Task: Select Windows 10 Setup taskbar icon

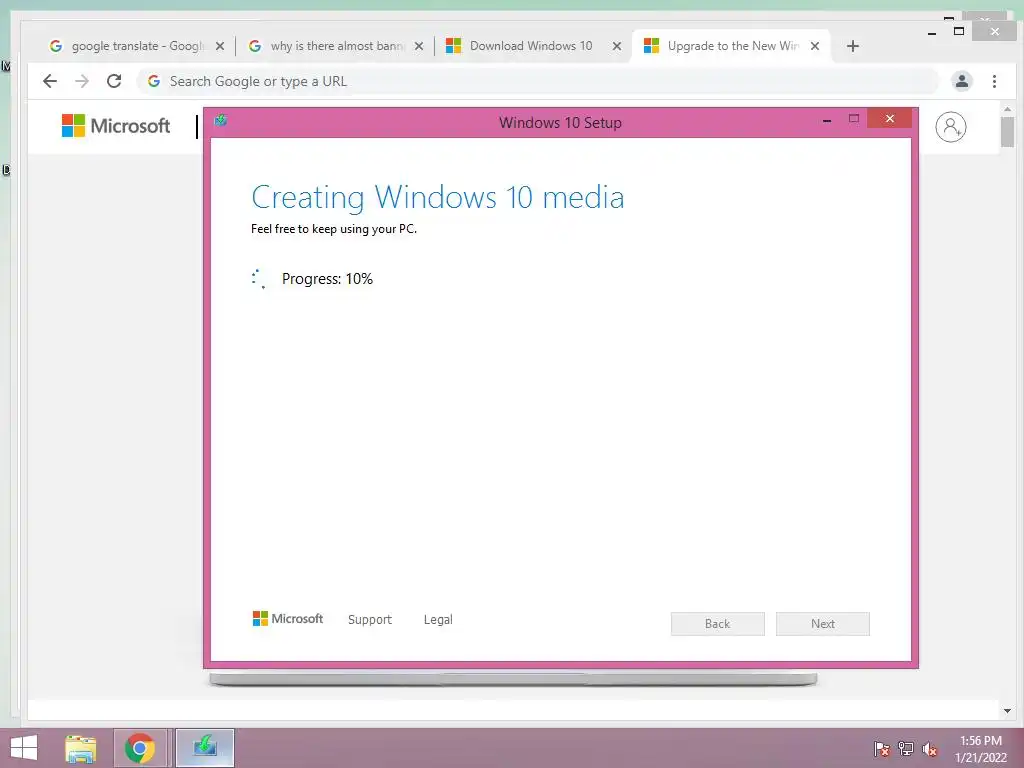Action: [204, 748]
